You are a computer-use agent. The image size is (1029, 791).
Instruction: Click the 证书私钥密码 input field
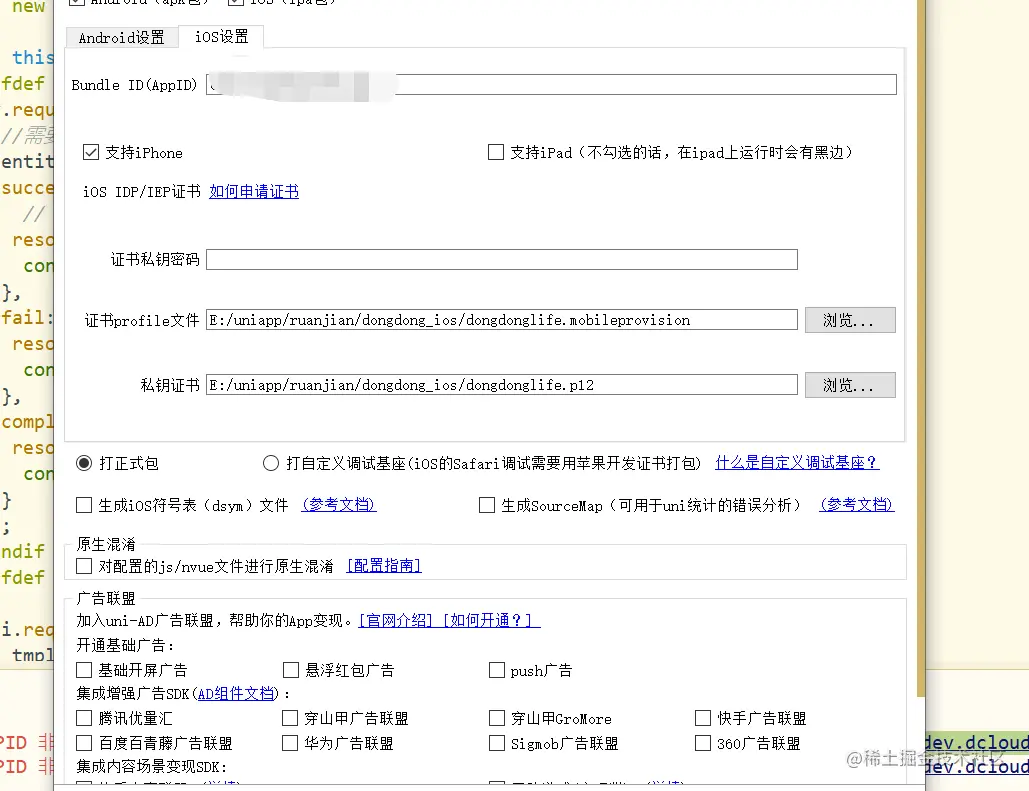502,259
